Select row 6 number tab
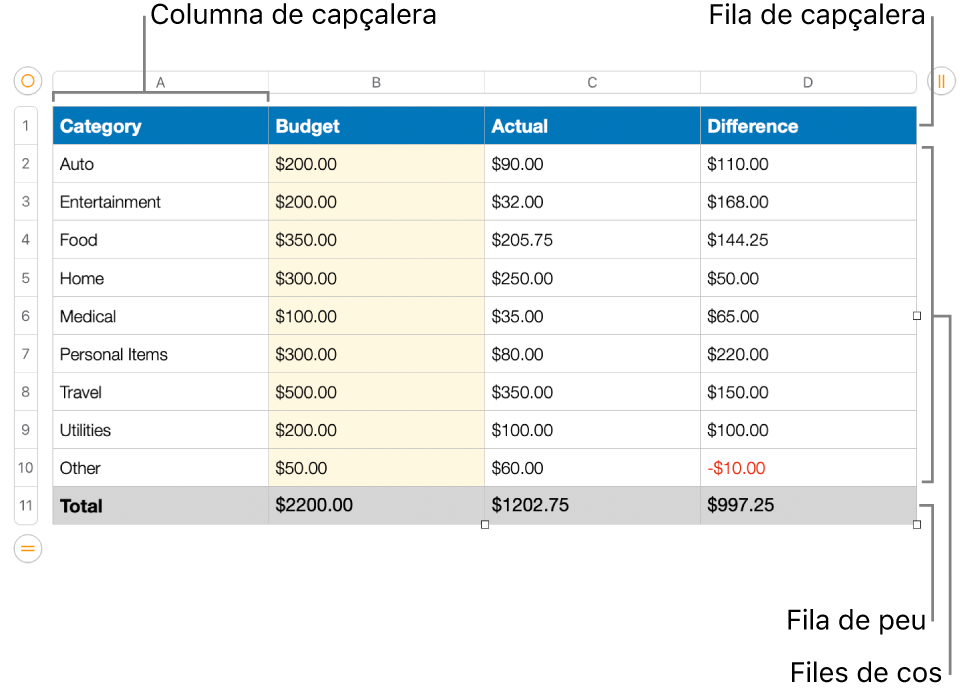This screenshot has height=692, width=968. click(26, 316)
